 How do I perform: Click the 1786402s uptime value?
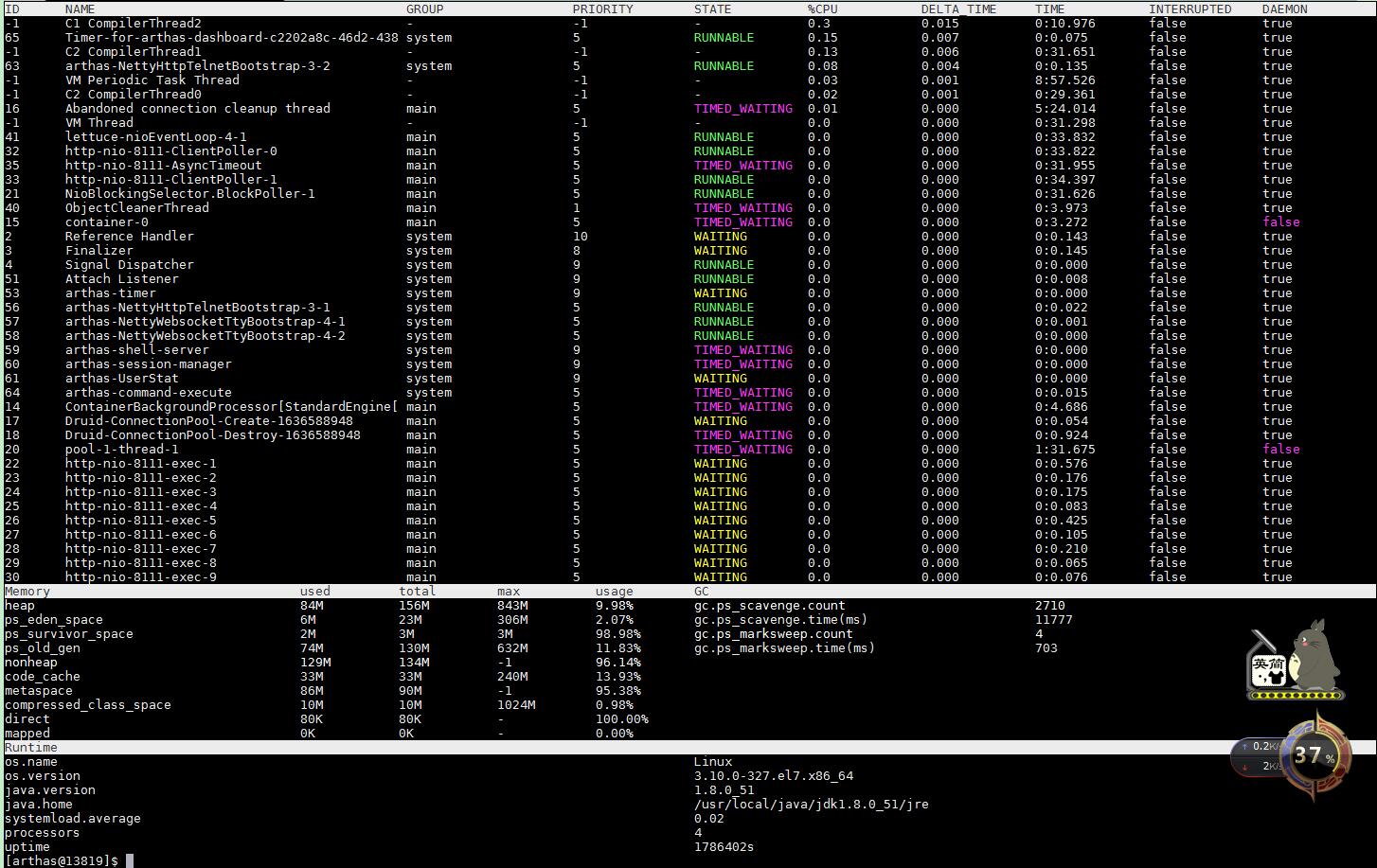click(x=724, y=846)
